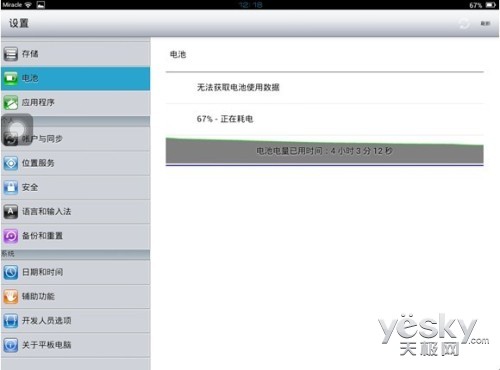This screenshot has height=370, width=500.
Task: Open the purple 备份和重置 icon
Action: 11,236
